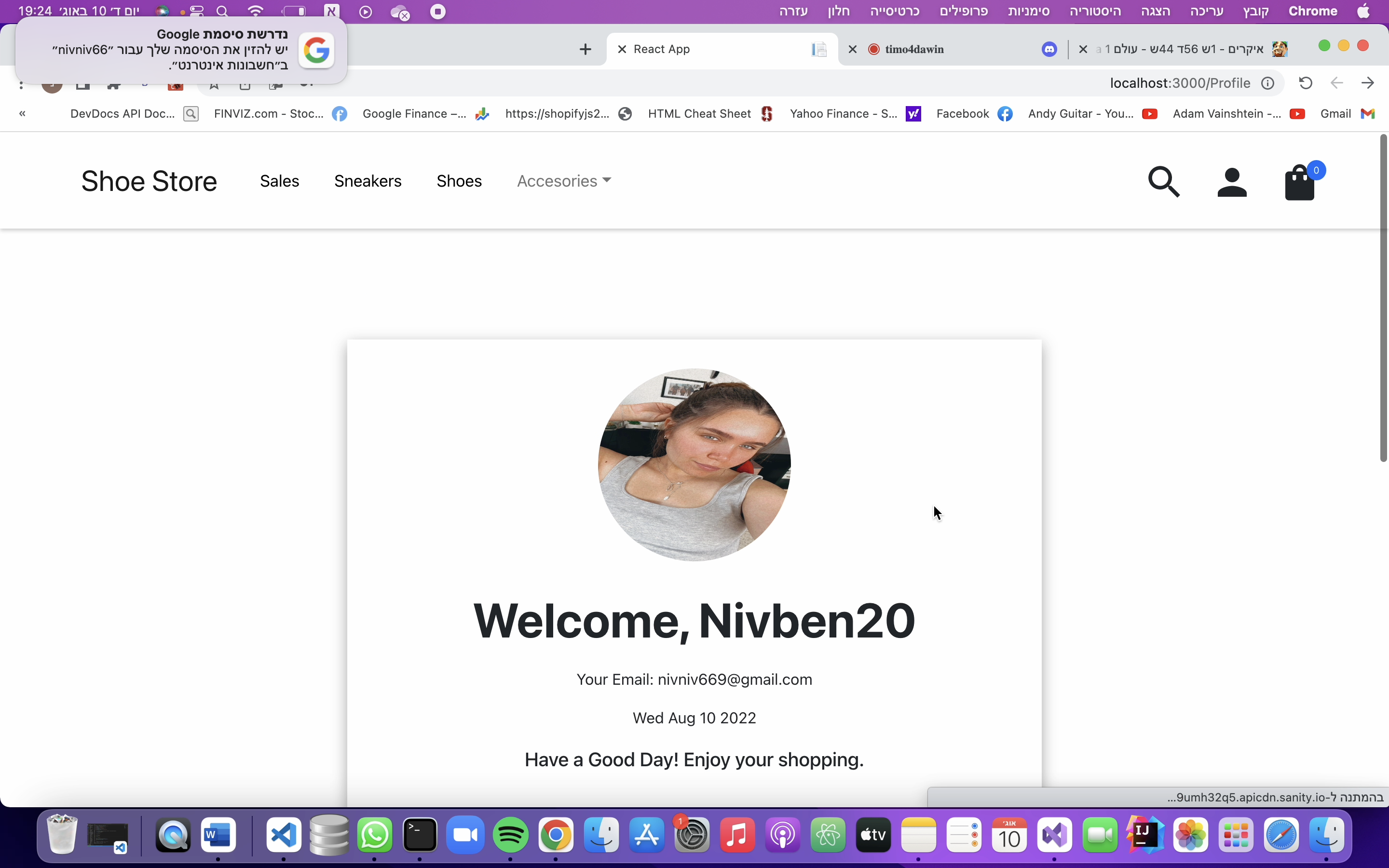Click the bookmark star icon in the toolbar
Viewport: 1389px width, 868px height.
[214, 86]
